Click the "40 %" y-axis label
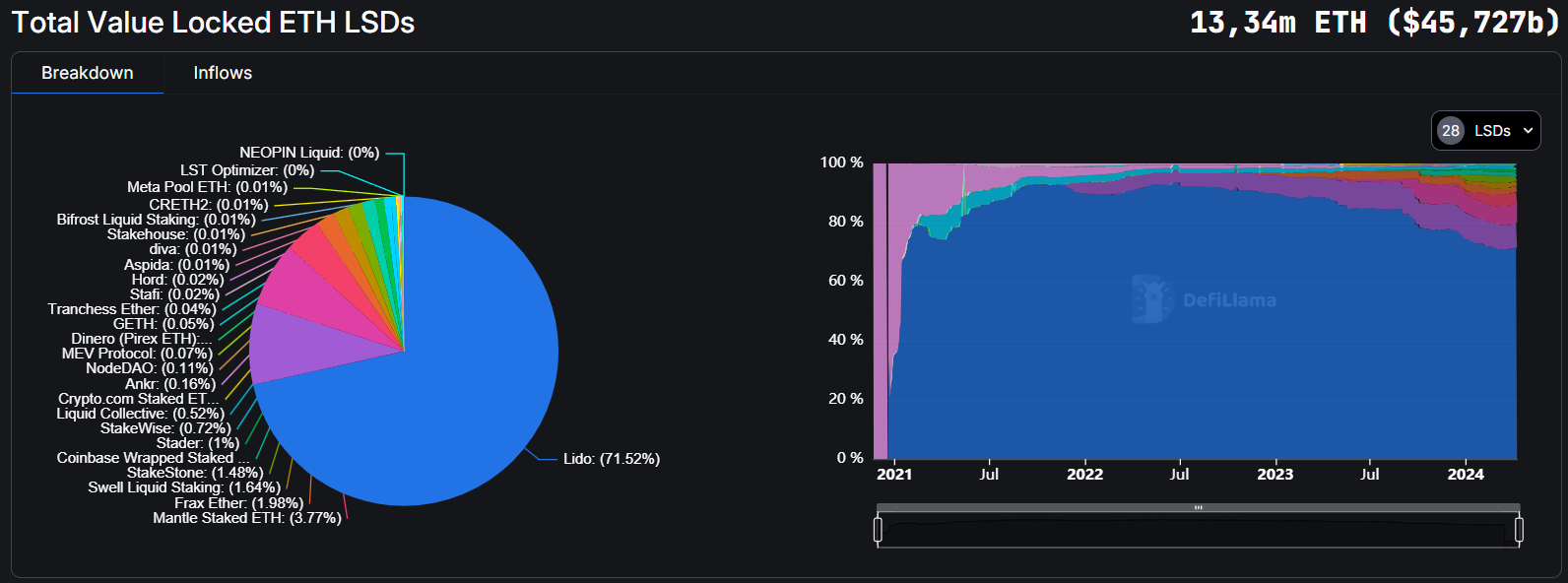This screenshot has width=1568, height=583. tap(846, 340)
